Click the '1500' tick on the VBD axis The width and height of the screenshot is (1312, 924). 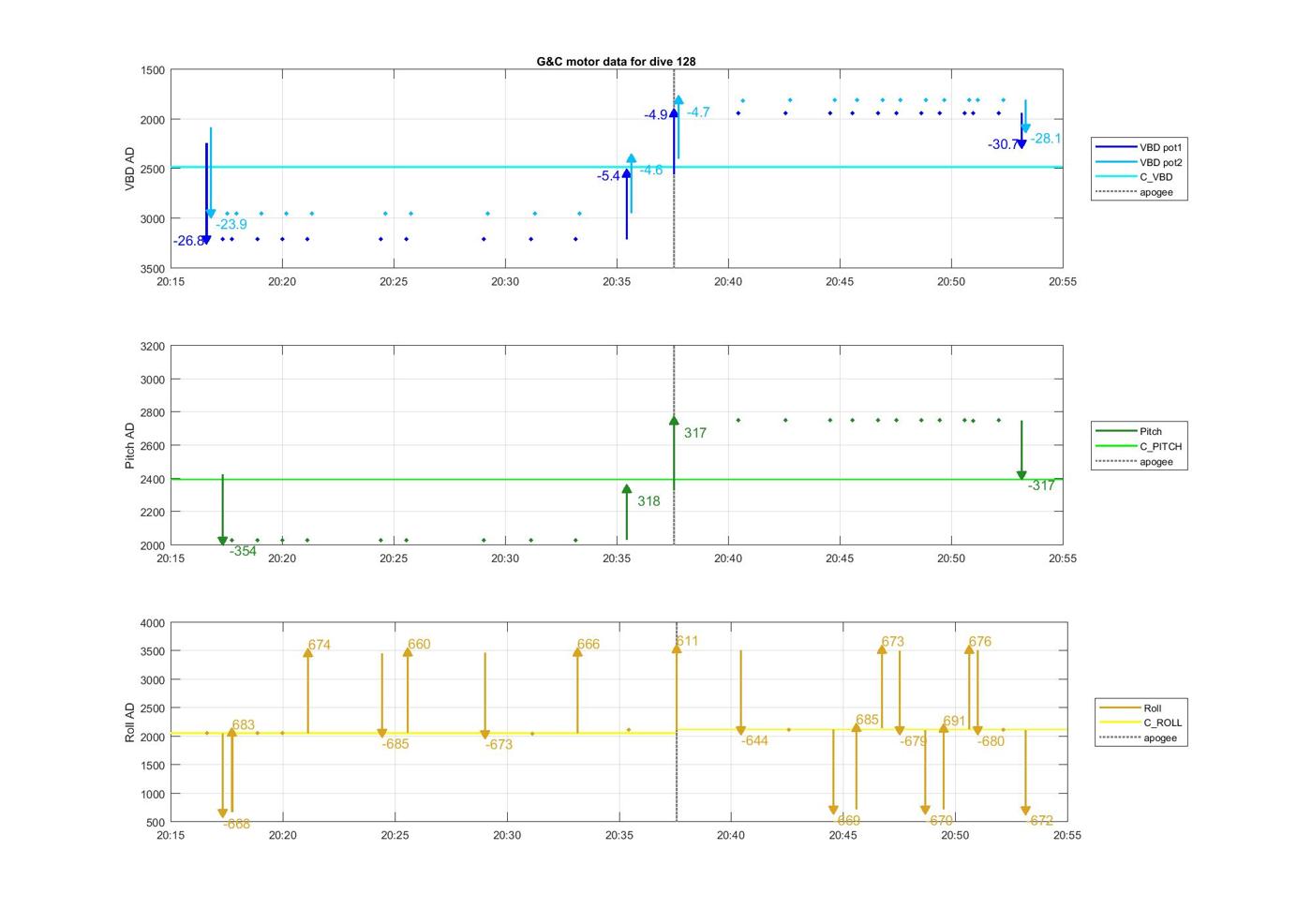(154, 70)
